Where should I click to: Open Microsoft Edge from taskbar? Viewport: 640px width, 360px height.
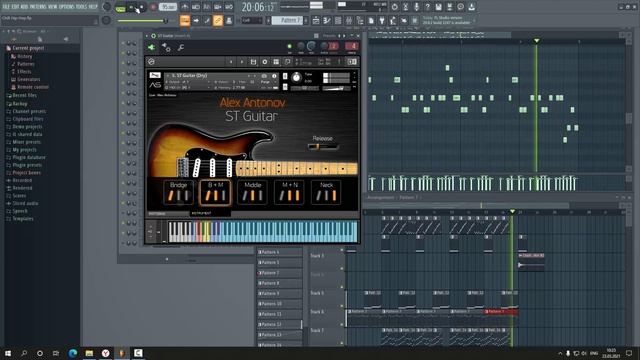click(73, 353)
